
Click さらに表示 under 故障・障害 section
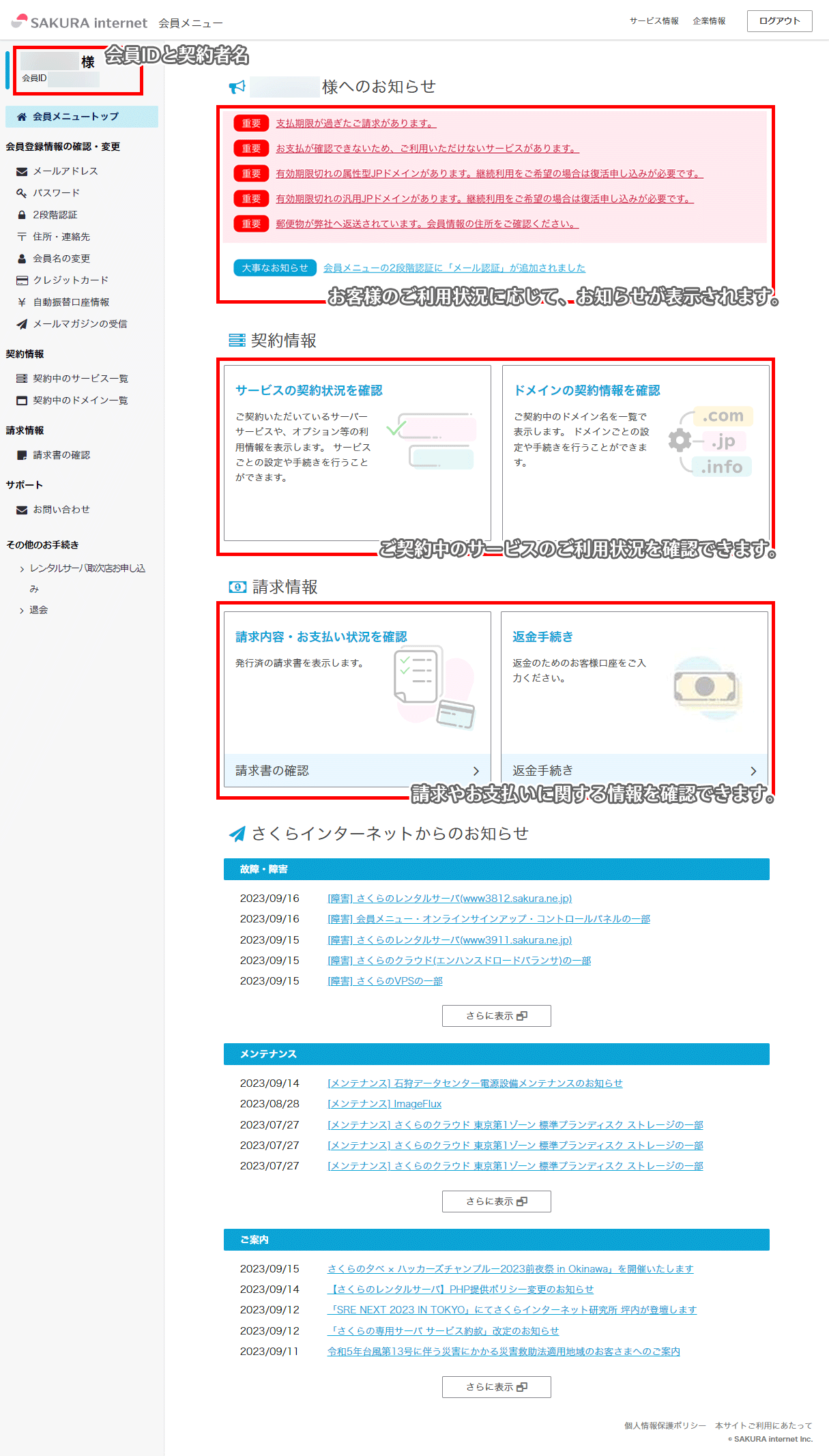click(497, 1016)
